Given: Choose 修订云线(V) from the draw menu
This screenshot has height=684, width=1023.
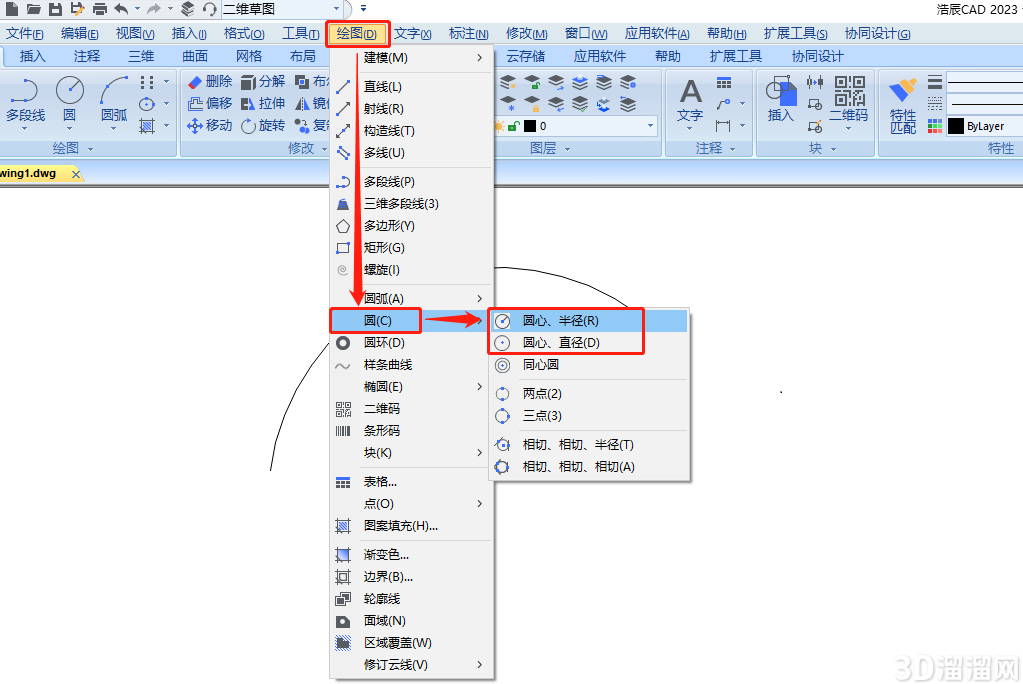Looking at the screenshot, I should (x=411, y=665).
